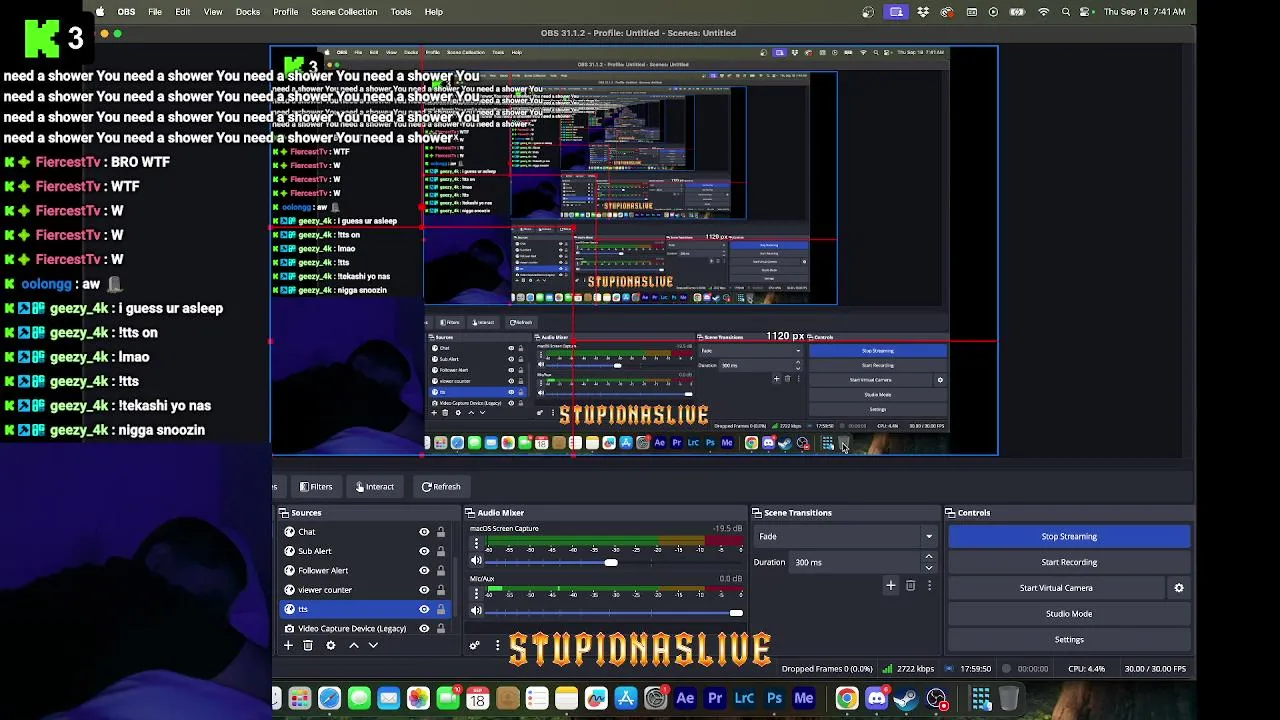Add a new source with plus icon
1280x720 pixels.
(x=288, y=646)
